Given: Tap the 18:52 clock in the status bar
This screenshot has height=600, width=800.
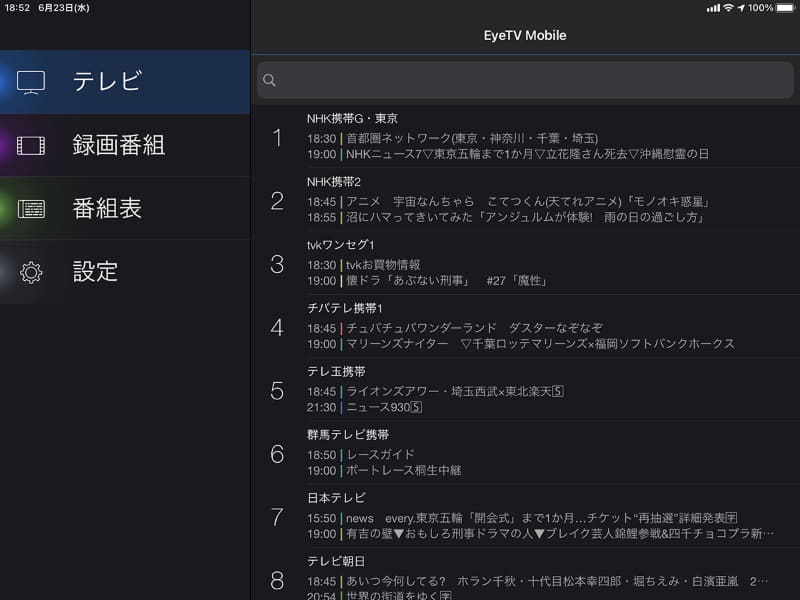Looking at the screenshot, I should click(18, 9).
